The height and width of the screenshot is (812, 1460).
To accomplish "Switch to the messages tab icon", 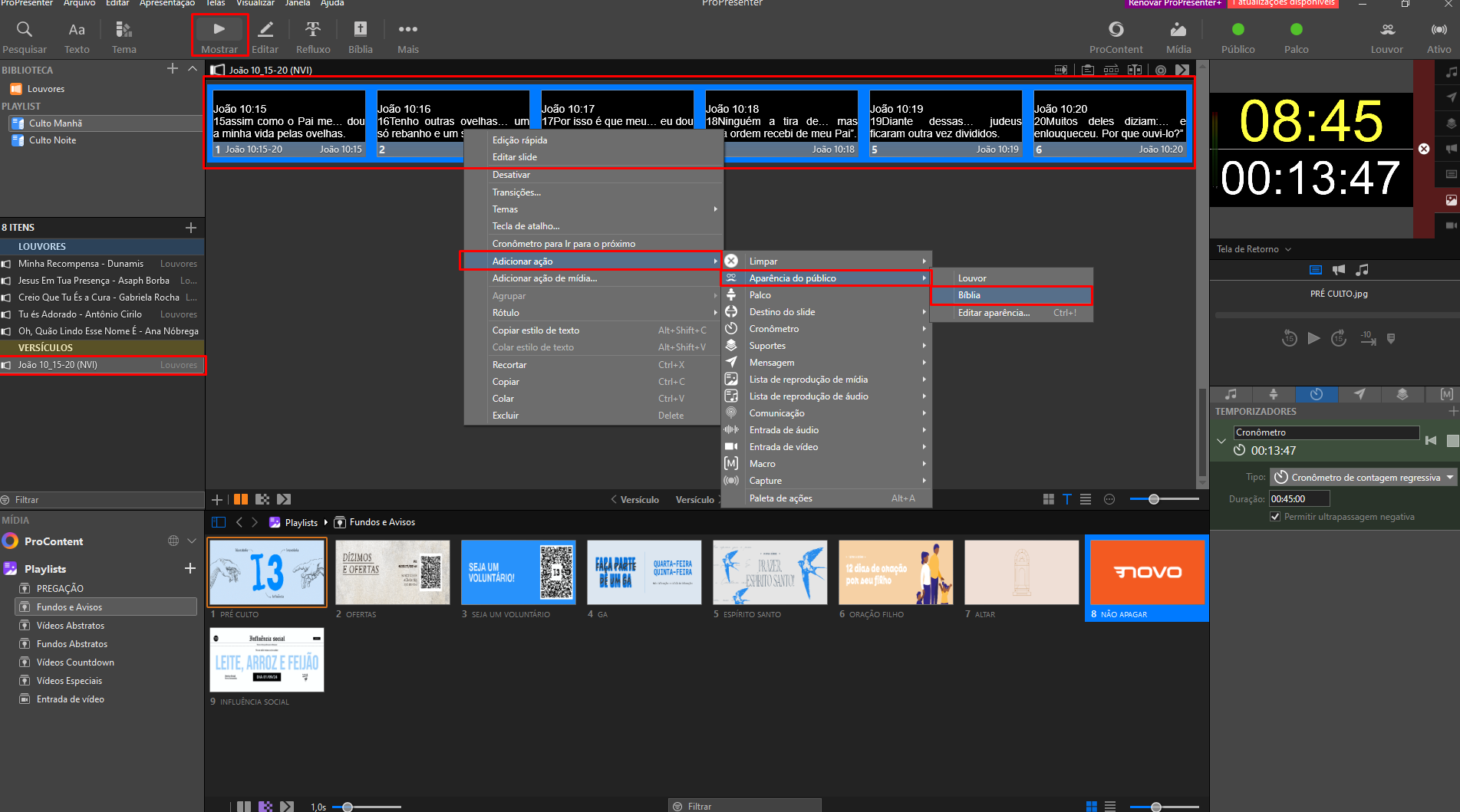I will click(1359, 394).
